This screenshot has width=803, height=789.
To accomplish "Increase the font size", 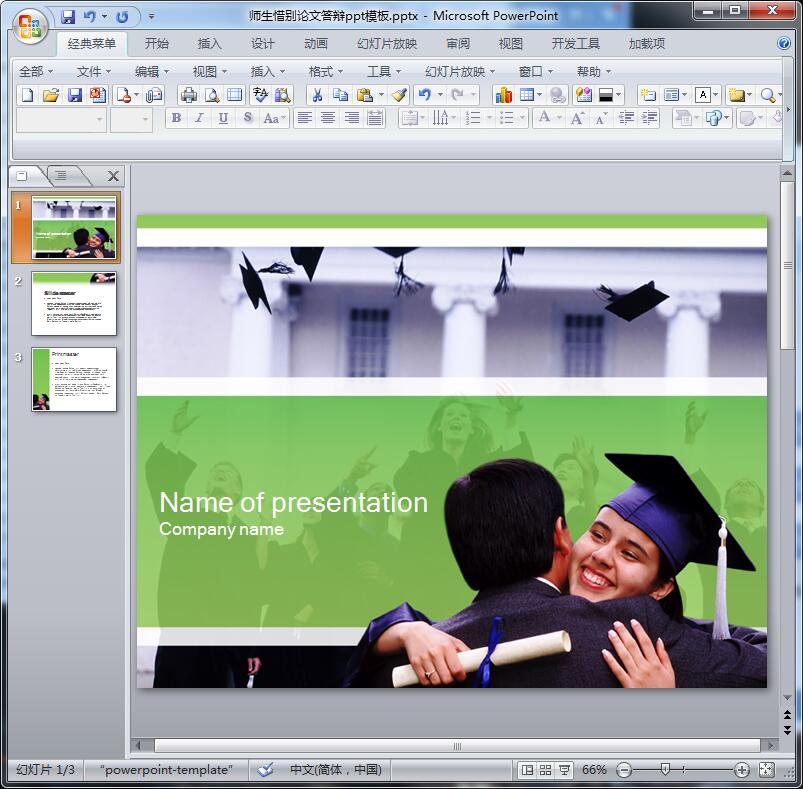I will [x=578, y=119].
